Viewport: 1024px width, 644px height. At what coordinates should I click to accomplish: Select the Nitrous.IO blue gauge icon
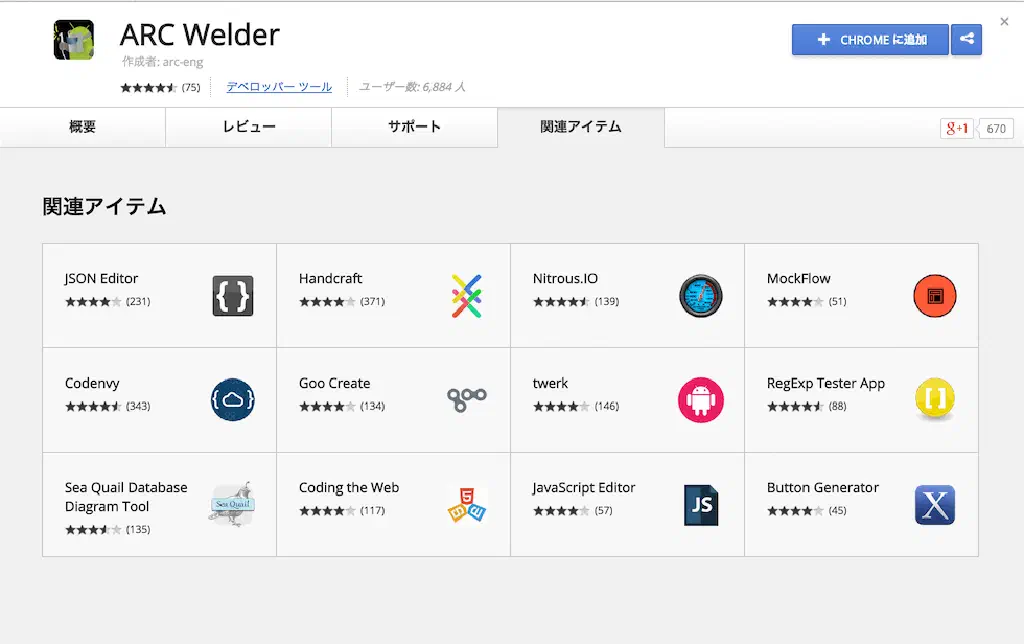(700, 296)
